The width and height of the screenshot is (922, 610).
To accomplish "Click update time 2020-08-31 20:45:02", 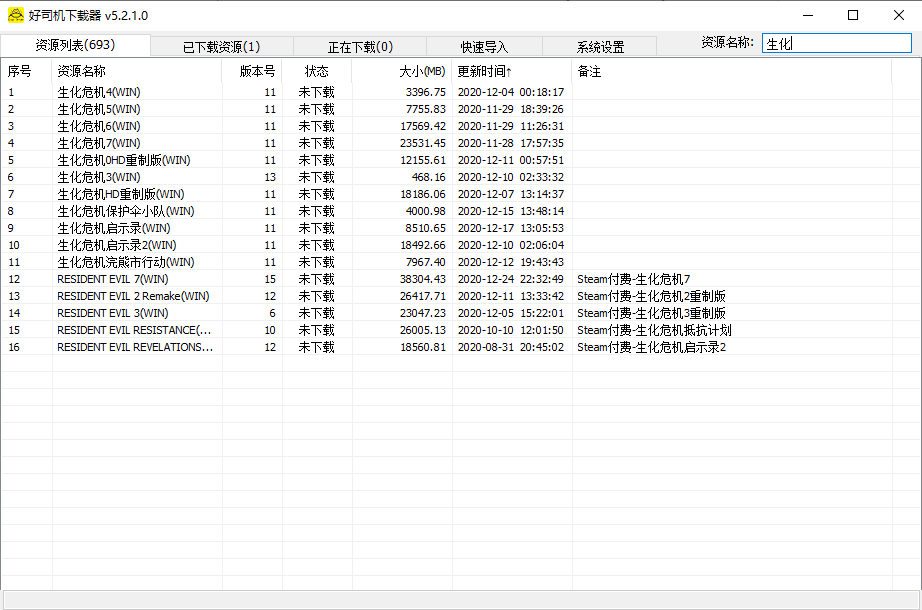I will 510,348.
